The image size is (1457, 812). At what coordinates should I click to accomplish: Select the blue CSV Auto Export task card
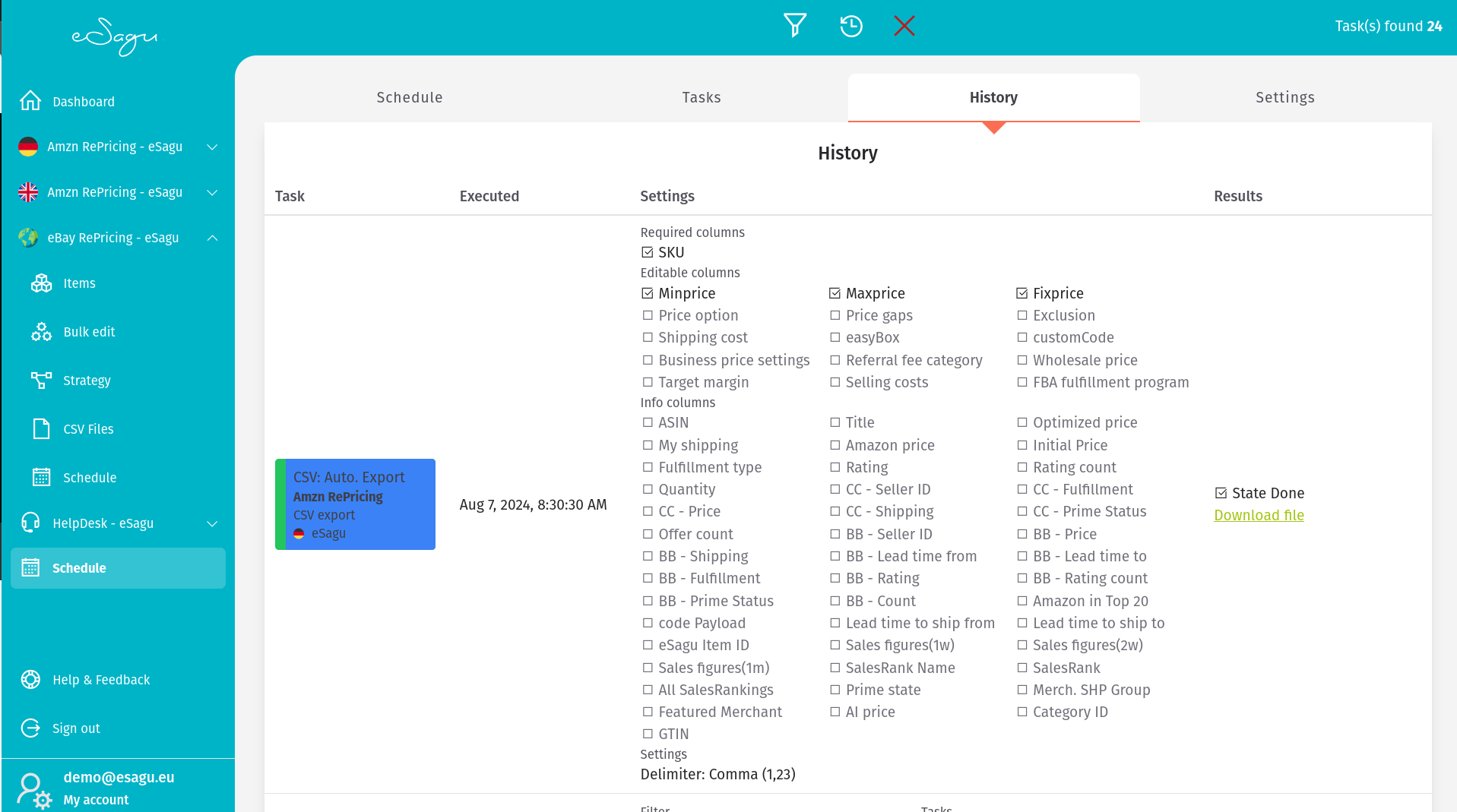click(x=355, y=504)
